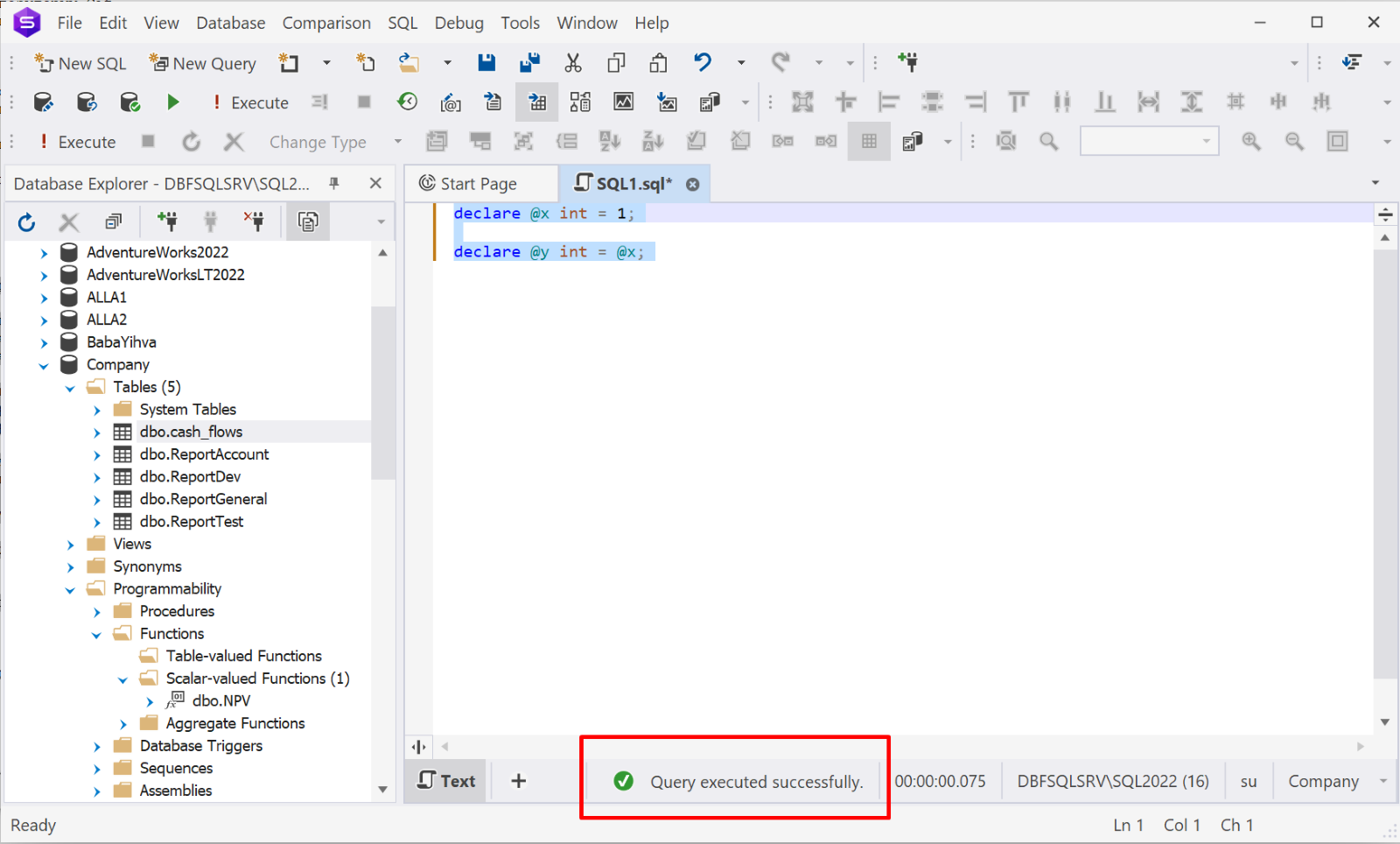Image resolution: width=1400 pixels, height=844 pixels.
Task: Click the search magnifier icon in third toolbar
Action: point(1048,141)
